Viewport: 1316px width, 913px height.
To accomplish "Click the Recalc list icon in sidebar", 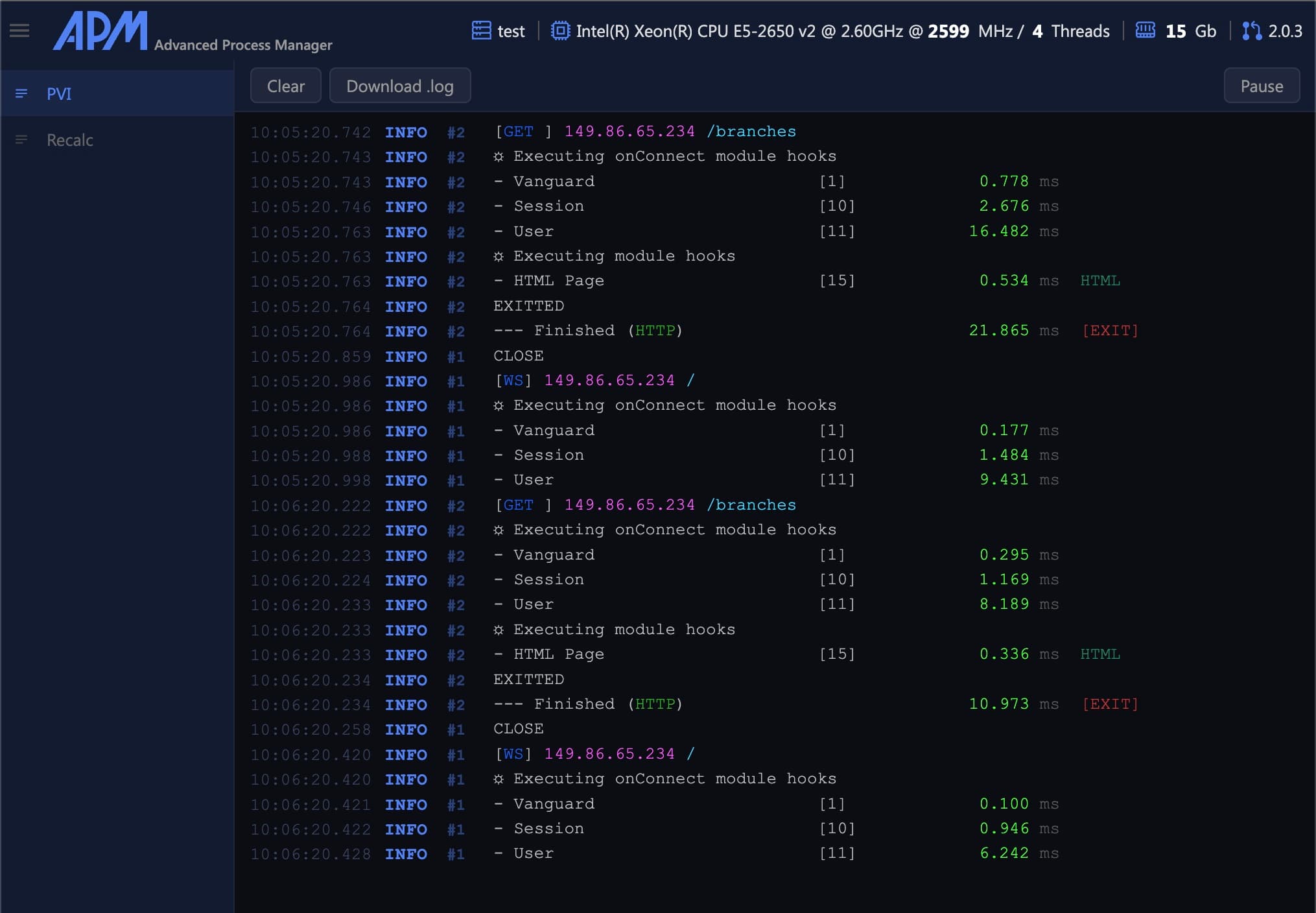I will [x=21, y=139].
